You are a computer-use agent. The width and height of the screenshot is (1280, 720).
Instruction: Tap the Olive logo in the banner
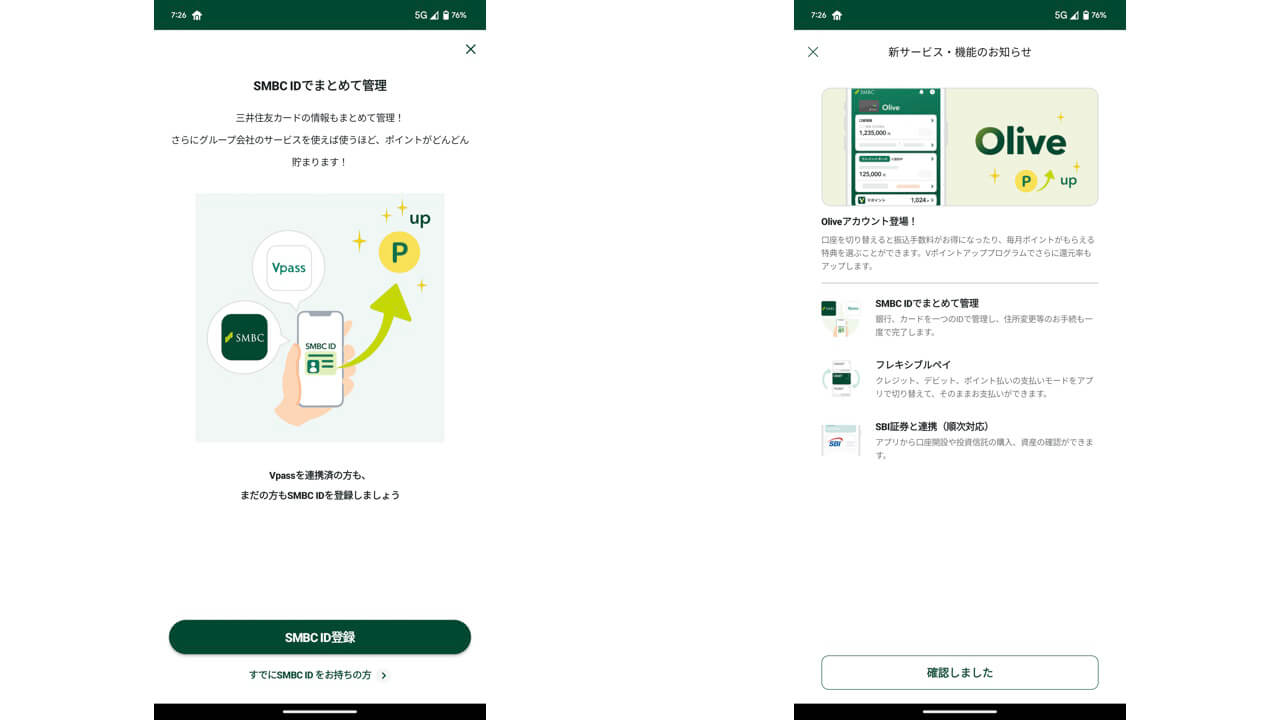[x=1020, y=141]
